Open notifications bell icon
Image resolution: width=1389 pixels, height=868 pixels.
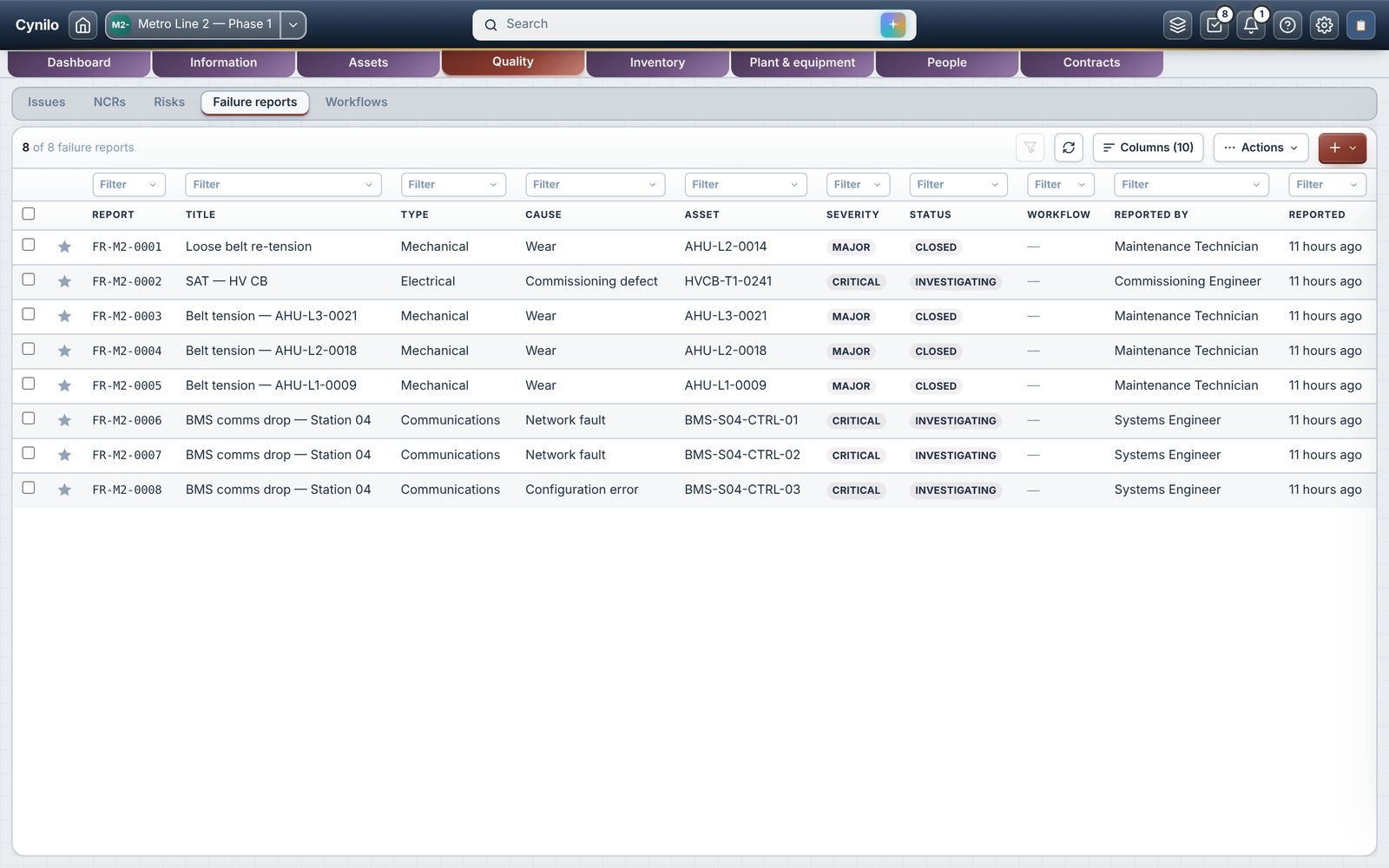[x=1251, y=25]
